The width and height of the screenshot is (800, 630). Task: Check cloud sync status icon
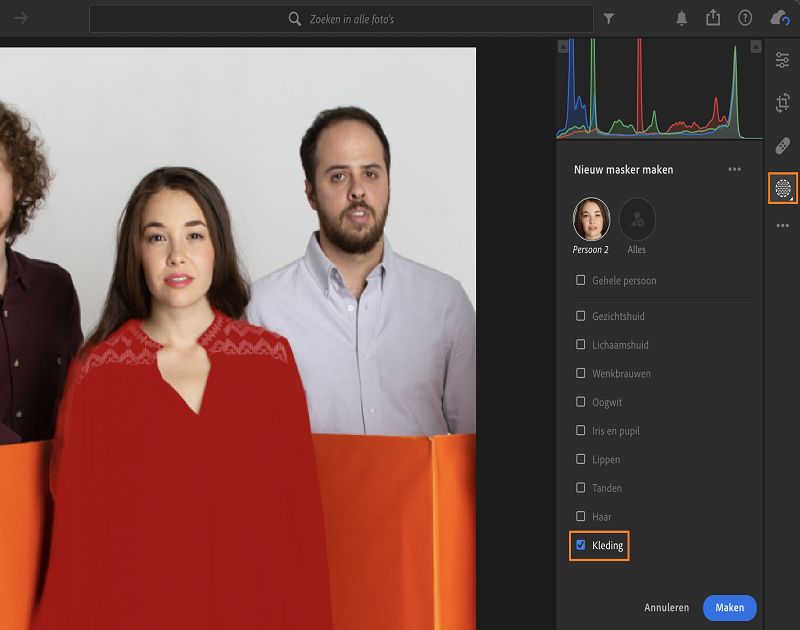click(x=780, y=18)
